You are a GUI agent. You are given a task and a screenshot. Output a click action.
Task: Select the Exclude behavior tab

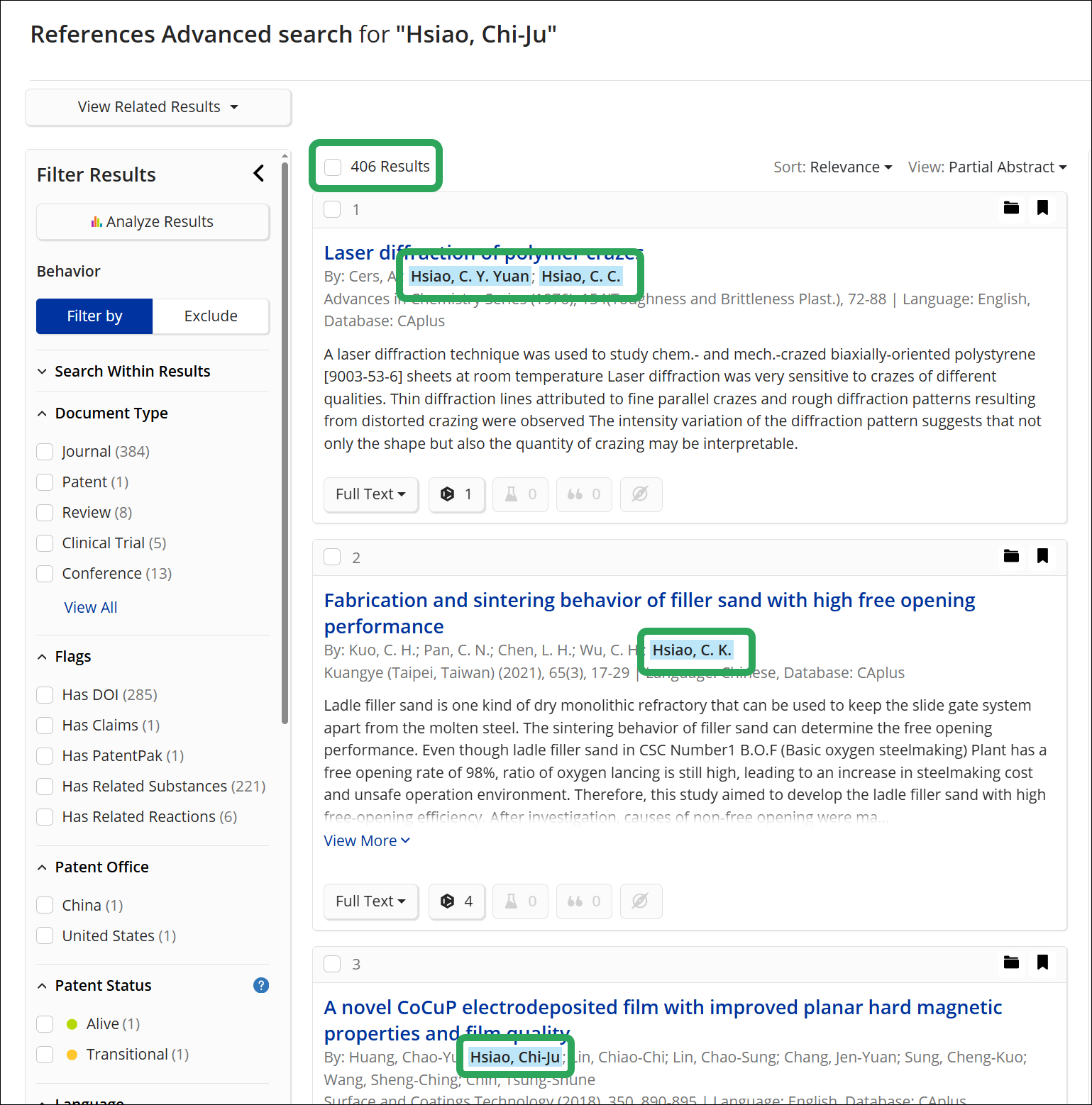pyautogui.click(x=211, y=316)
